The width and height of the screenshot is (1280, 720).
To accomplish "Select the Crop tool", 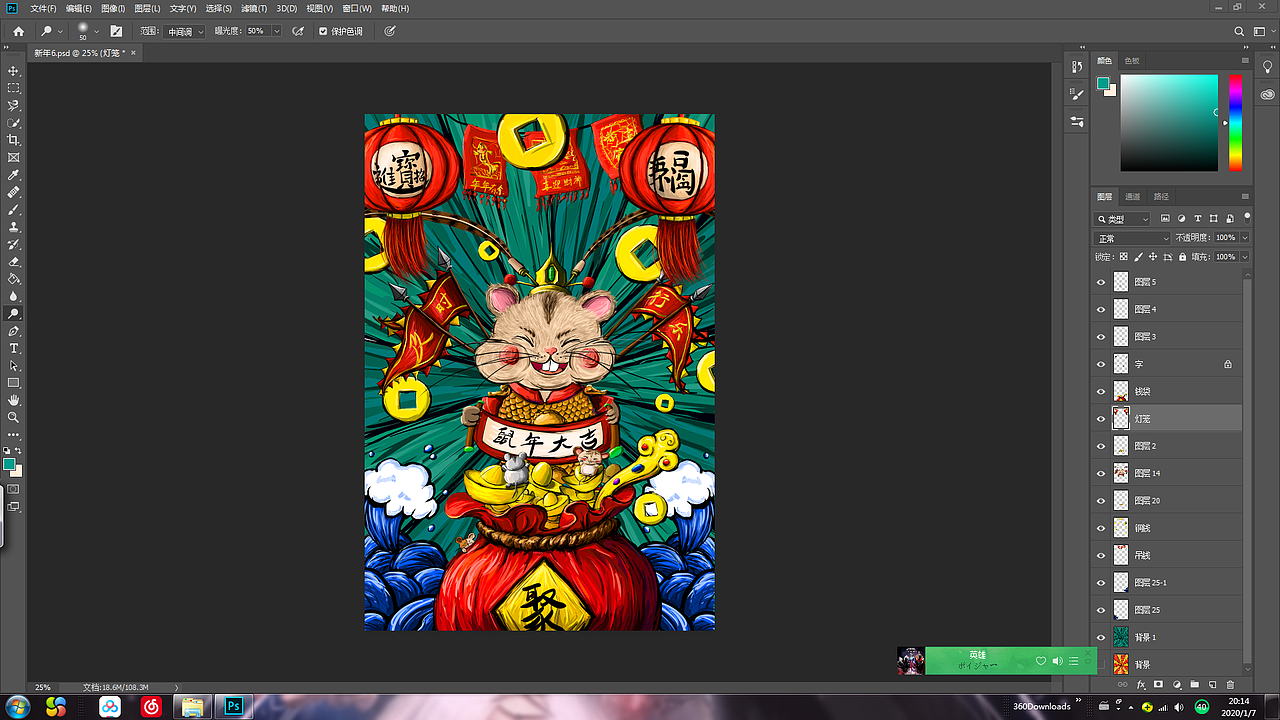I will tap(14, 140).
